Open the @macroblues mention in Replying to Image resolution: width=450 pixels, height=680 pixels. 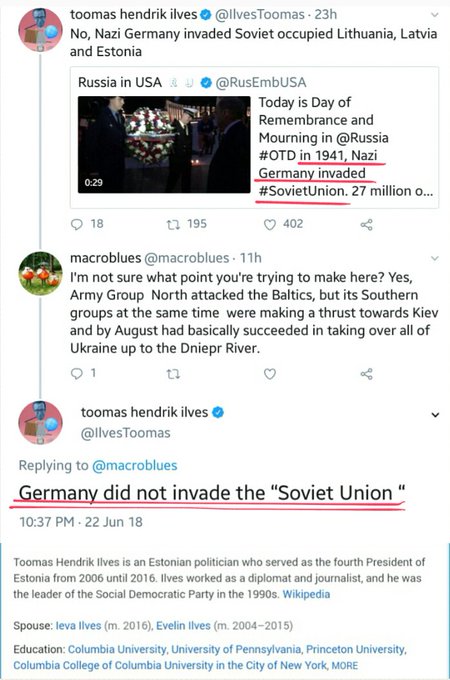135,465
